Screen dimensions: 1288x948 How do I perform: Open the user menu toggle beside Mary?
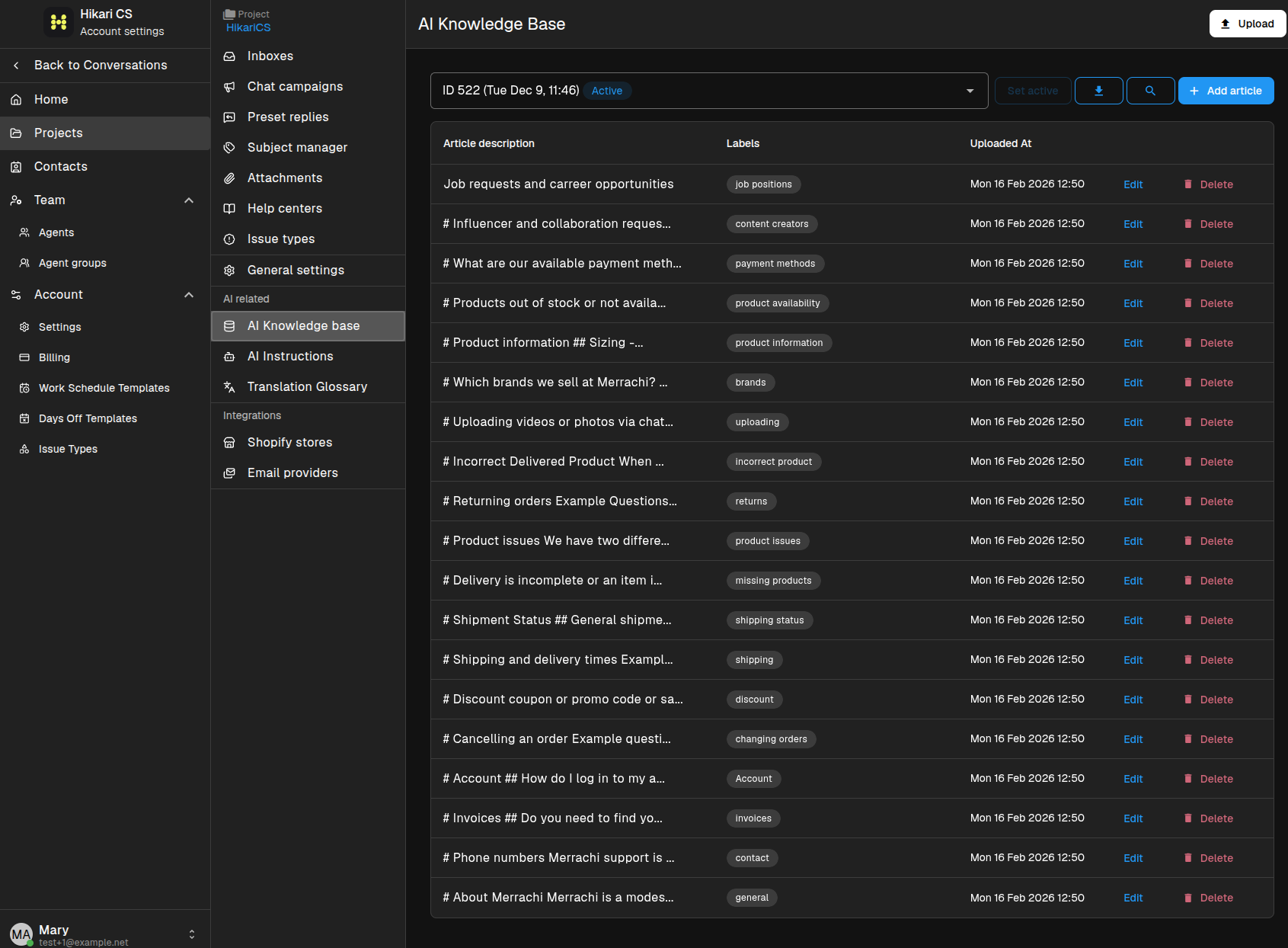192,934
